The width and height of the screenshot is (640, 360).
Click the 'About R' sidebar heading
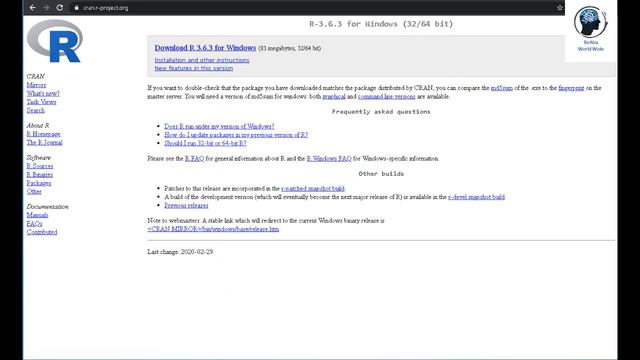coord(38,125)
